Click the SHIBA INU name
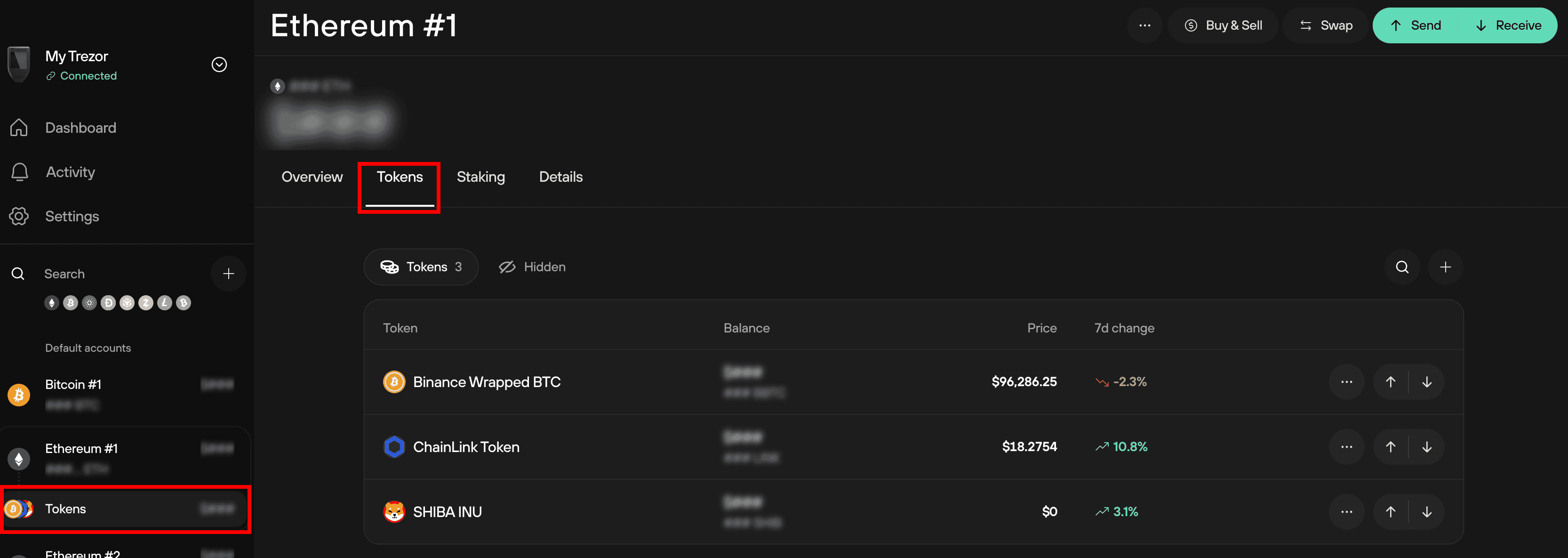The image size is (1568, 558). tap(448, 512)
